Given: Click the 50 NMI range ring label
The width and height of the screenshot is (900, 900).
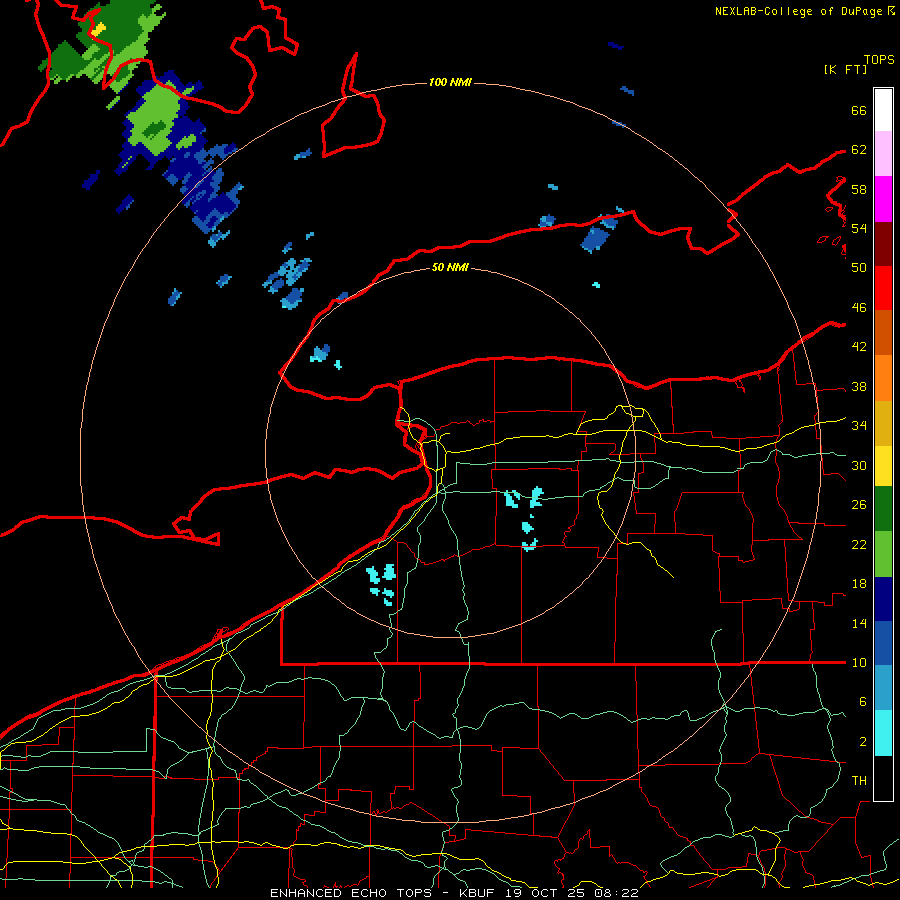Looking at the screenshot, I should point(450,267).
